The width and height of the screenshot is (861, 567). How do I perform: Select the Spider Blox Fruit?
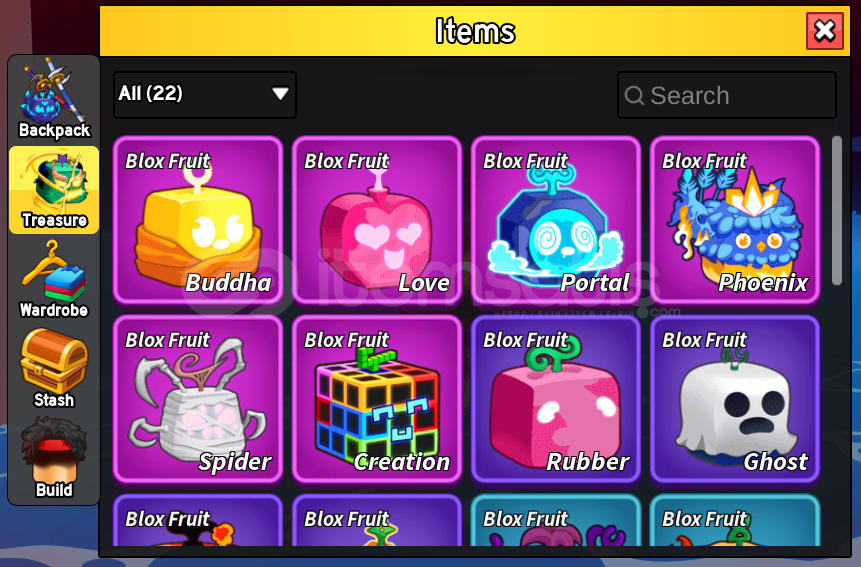(x=198, y=399)
